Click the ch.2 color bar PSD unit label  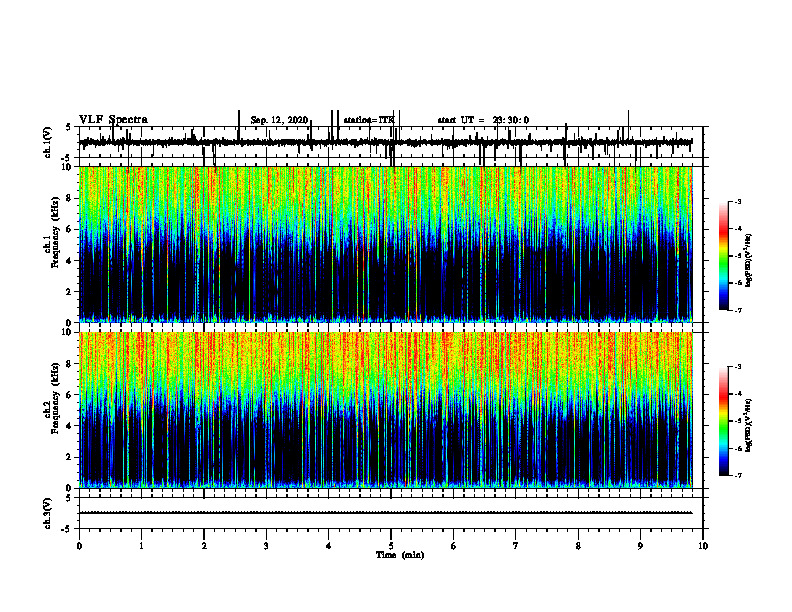pos(749,425)
